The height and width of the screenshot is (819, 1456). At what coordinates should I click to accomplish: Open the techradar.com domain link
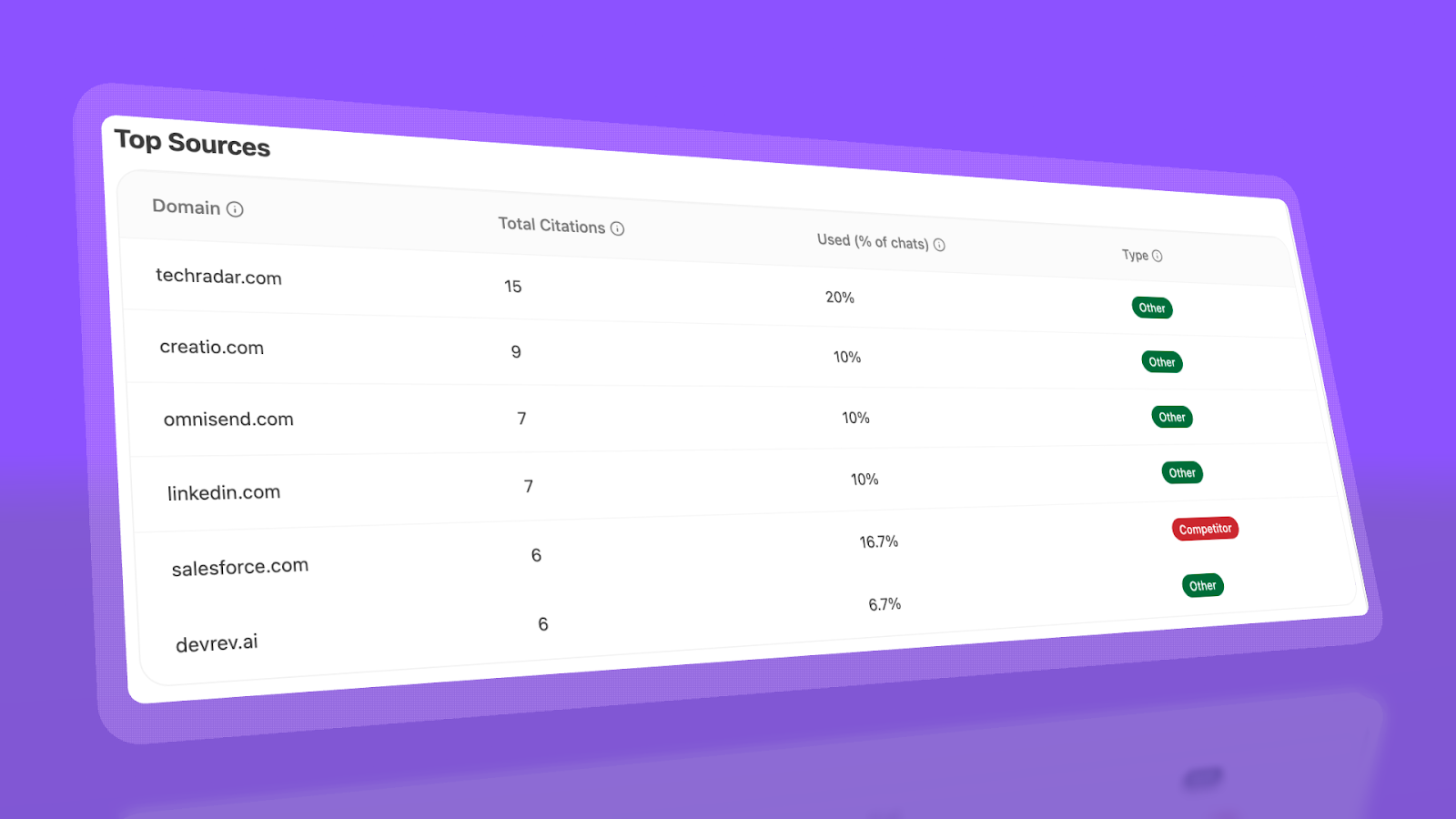pyautogui.click(x=219, y=278)
